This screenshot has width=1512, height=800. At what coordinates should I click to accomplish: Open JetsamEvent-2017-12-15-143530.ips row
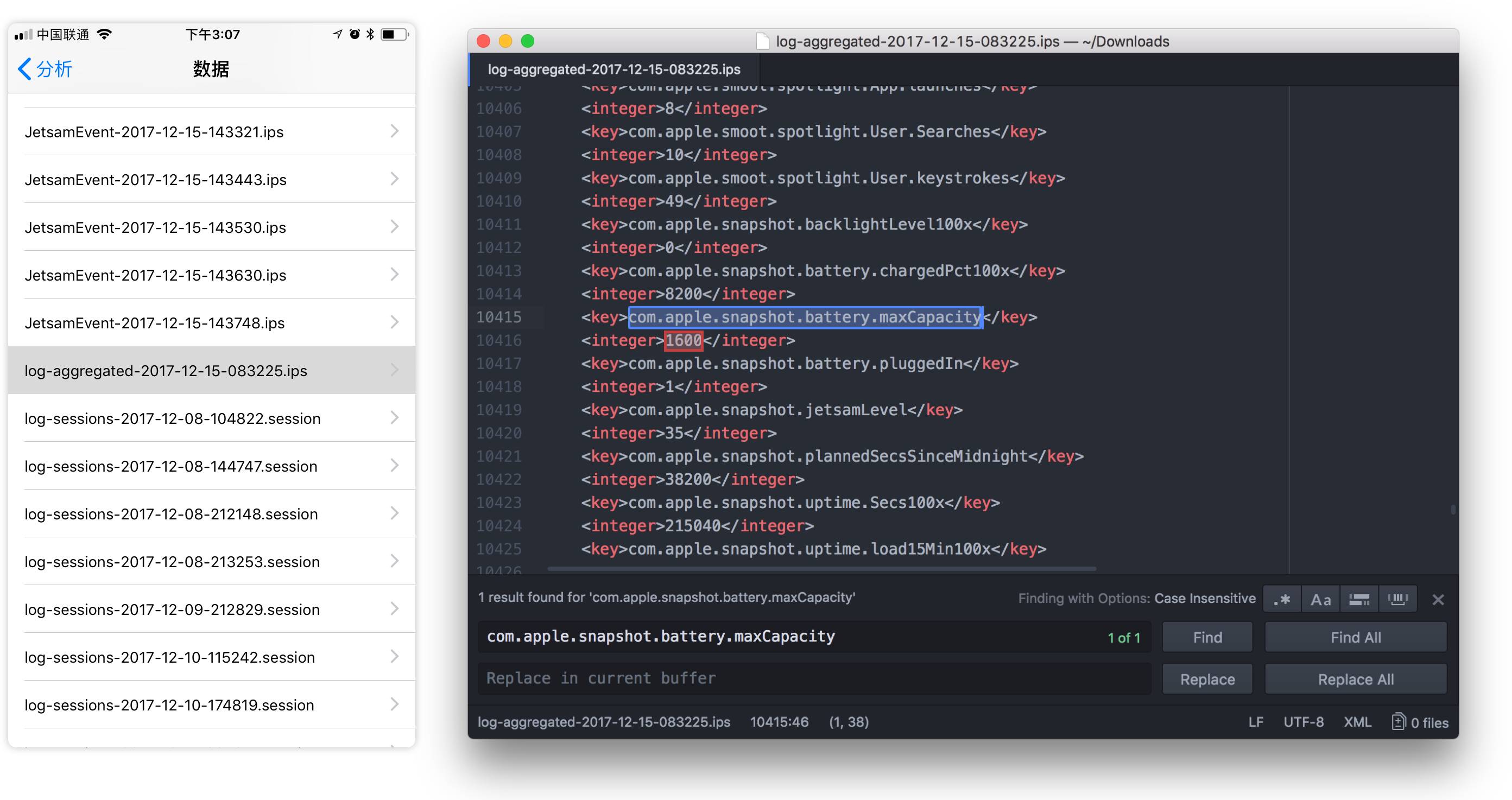[211, 227]
